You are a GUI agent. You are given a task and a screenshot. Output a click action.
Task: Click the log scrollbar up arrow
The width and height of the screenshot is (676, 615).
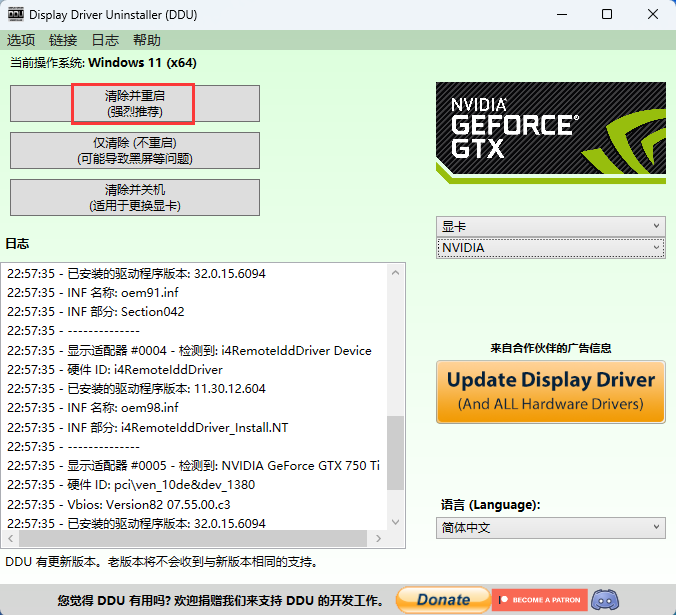(x=397, y=272)
